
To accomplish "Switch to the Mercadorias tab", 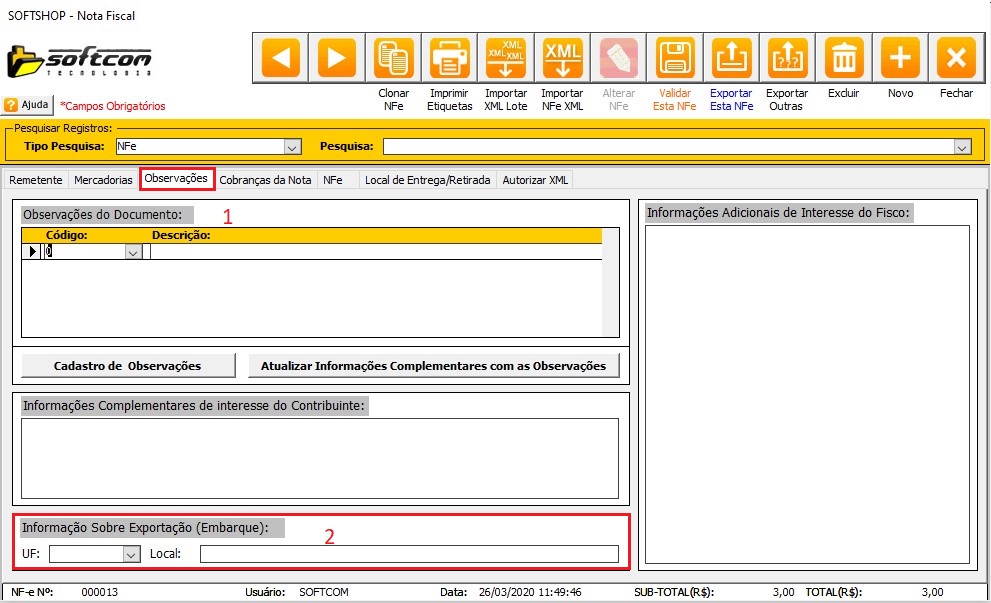I will point(104,180).
